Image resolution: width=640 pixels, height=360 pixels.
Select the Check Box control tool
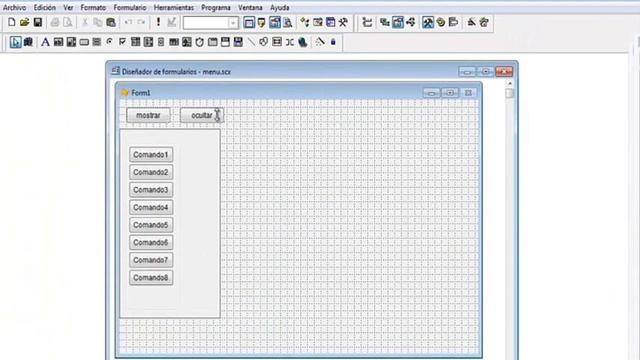[122, 42]
